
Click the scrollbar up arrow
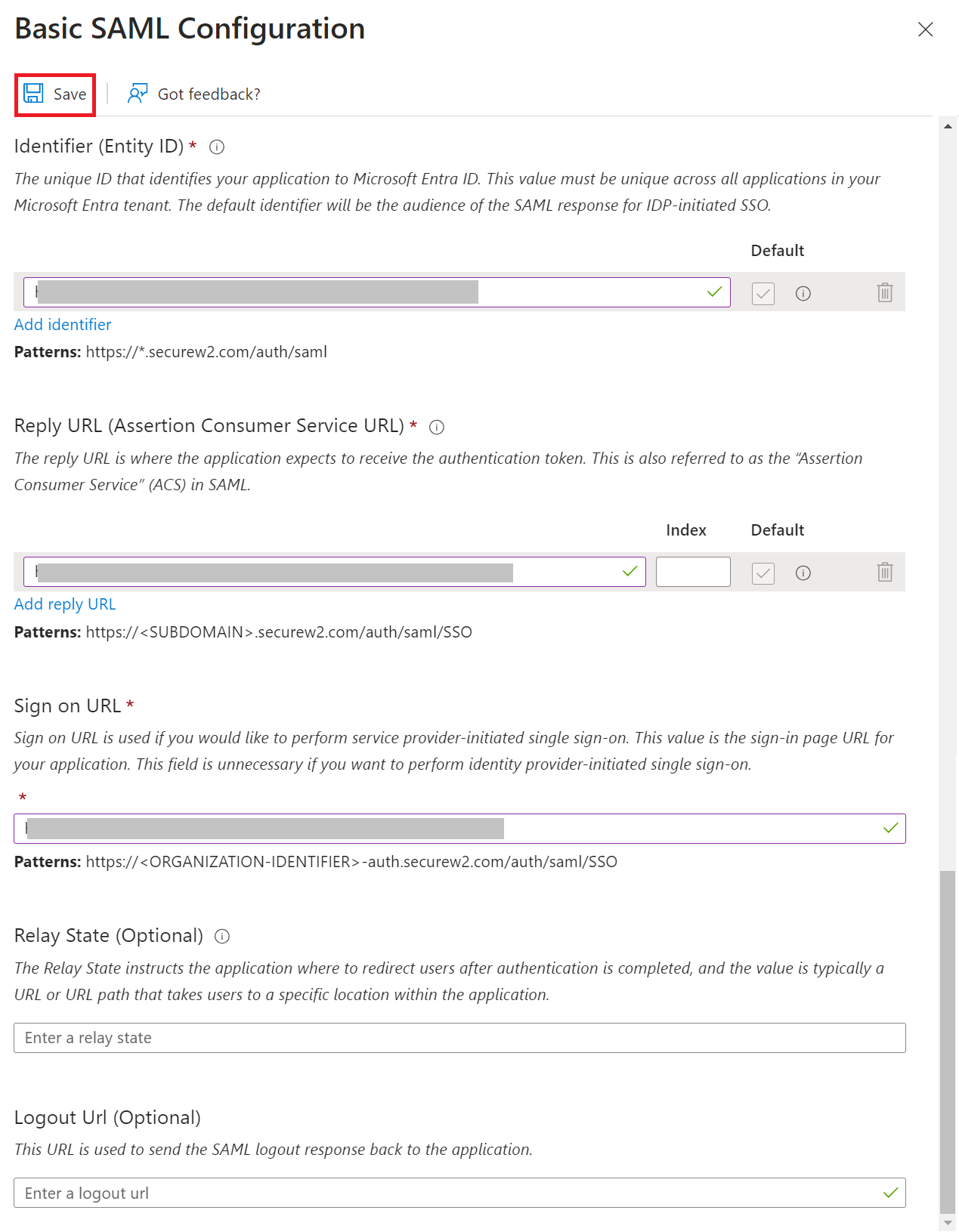(x=948, y=127)
